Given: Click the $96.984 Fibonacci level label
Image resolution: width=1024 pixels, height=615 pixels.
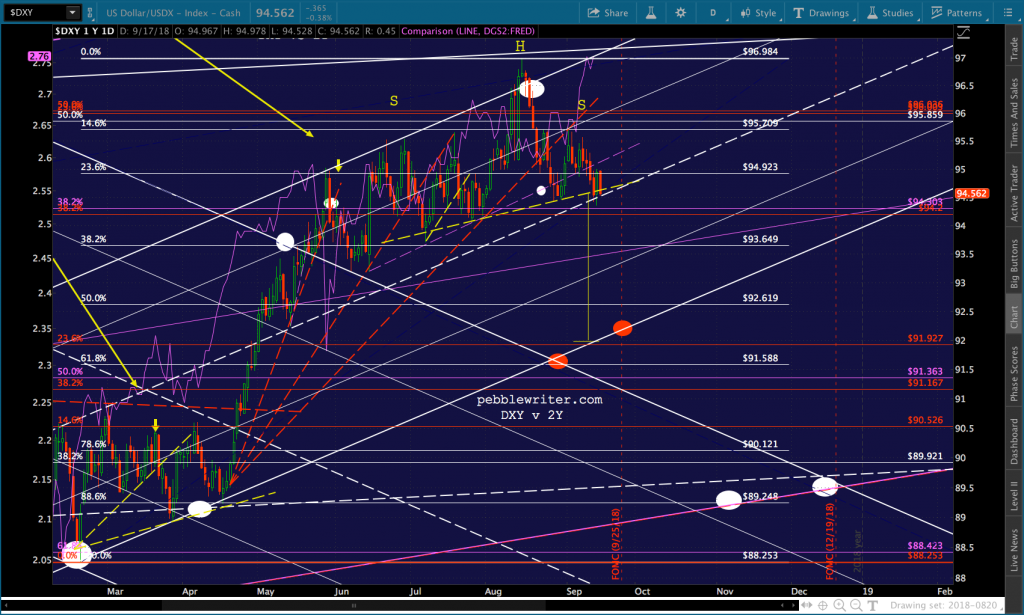Looking at the screenshot, I should pos(760,51).
